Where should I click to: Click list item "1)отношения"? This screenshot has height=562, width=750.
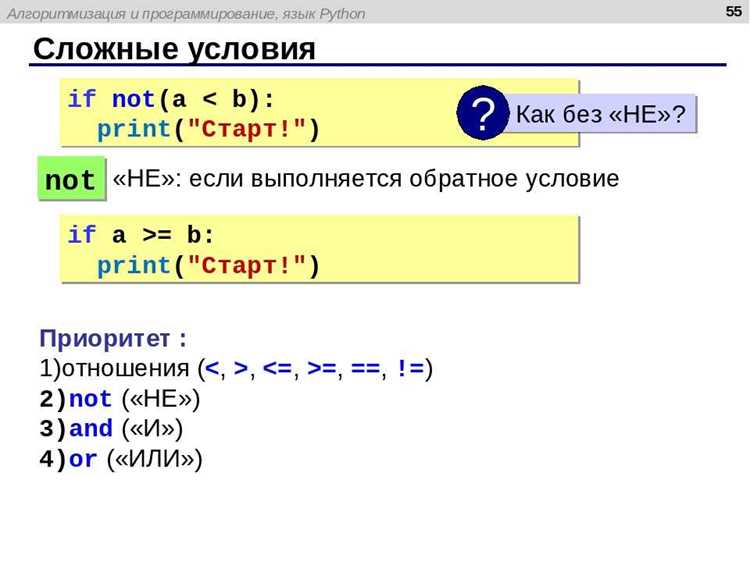pyautogui.click(x=114, y=368)
